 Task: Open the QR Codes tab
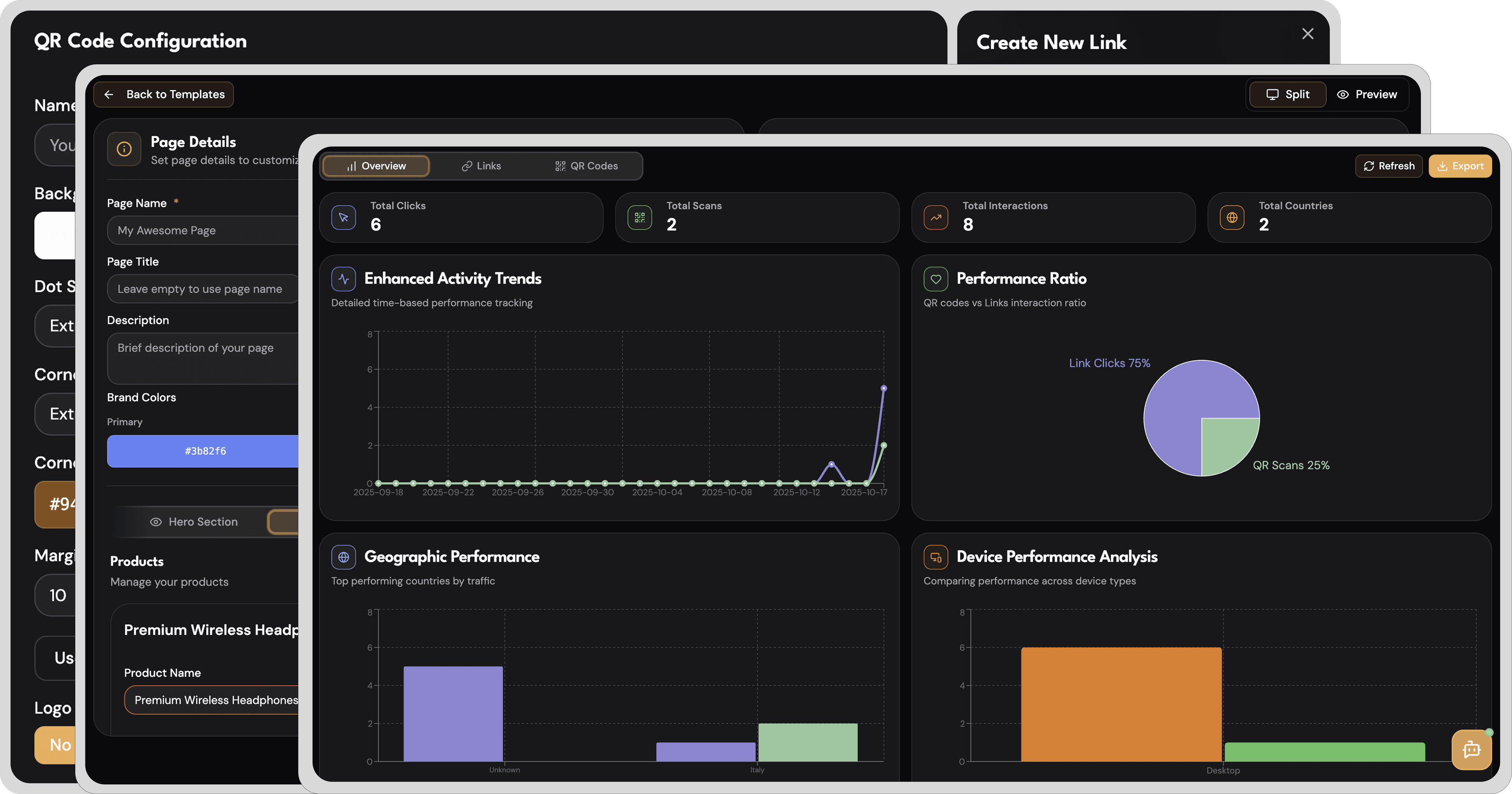pyautogui.click(x=586, y=166)
